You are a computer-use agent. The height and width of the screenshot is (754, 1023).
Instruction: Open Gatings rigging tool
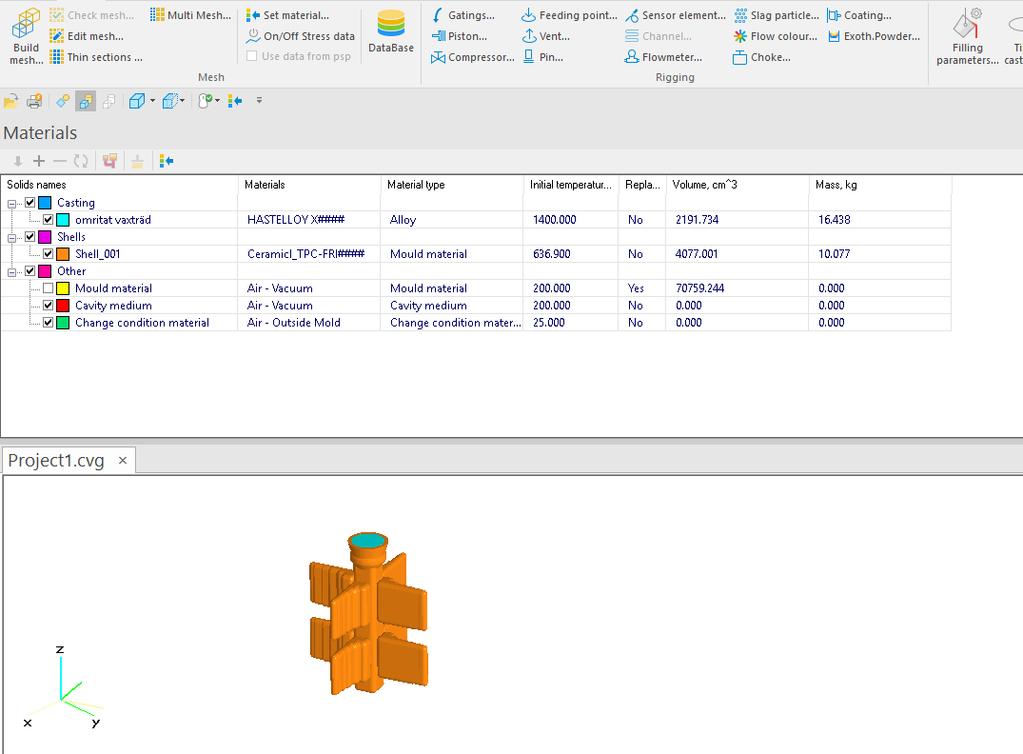[463, 15]
